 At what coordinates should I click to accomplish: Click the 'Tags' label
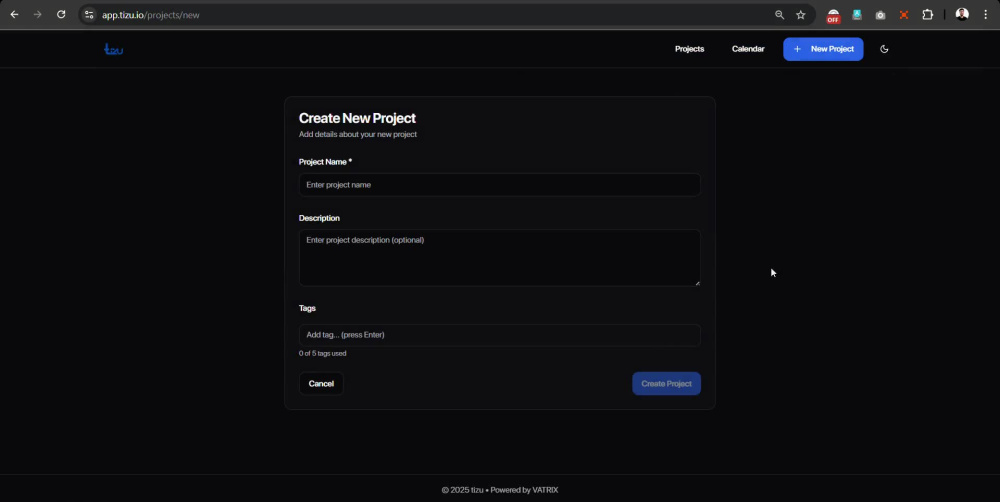[x=307, y=308]
